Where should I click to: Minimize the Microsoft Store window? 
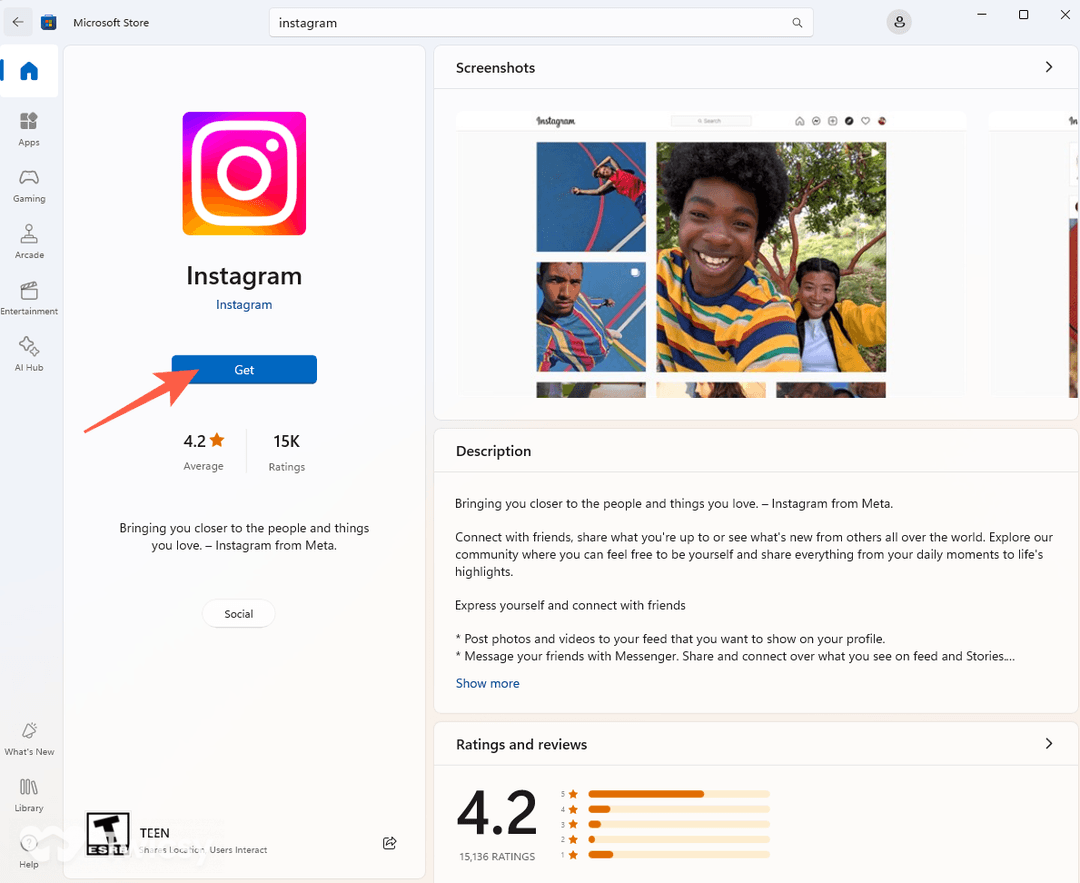982,14
